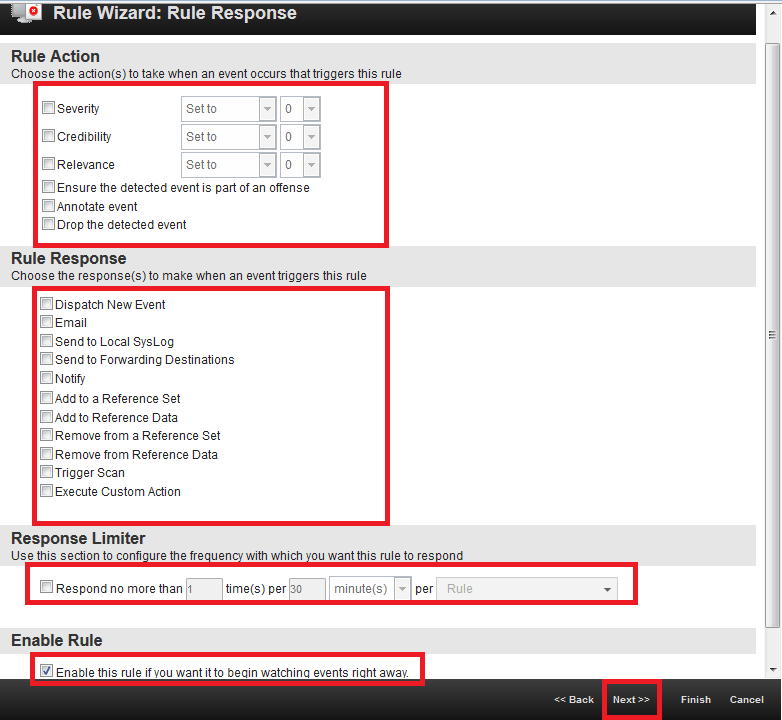Click the vertical scrollbar on the right
Viewport: 782px width, 720px height.
(772, 335)
